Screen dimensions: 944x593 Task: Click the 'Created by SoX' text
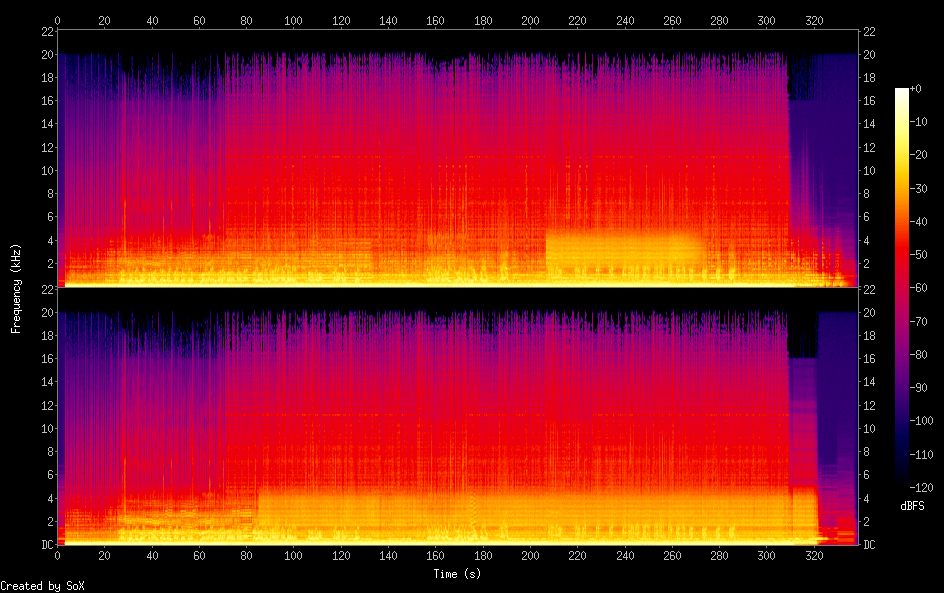[x=35, y=585]
